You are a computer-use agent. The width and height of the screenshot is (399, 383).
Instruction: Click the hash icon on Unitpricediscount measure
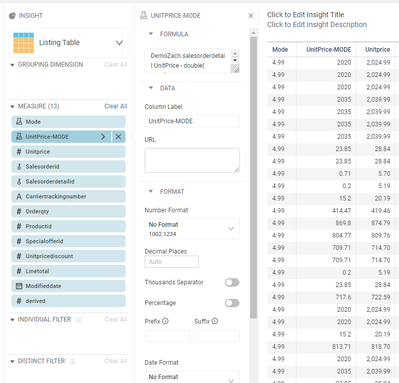[19, 256]
